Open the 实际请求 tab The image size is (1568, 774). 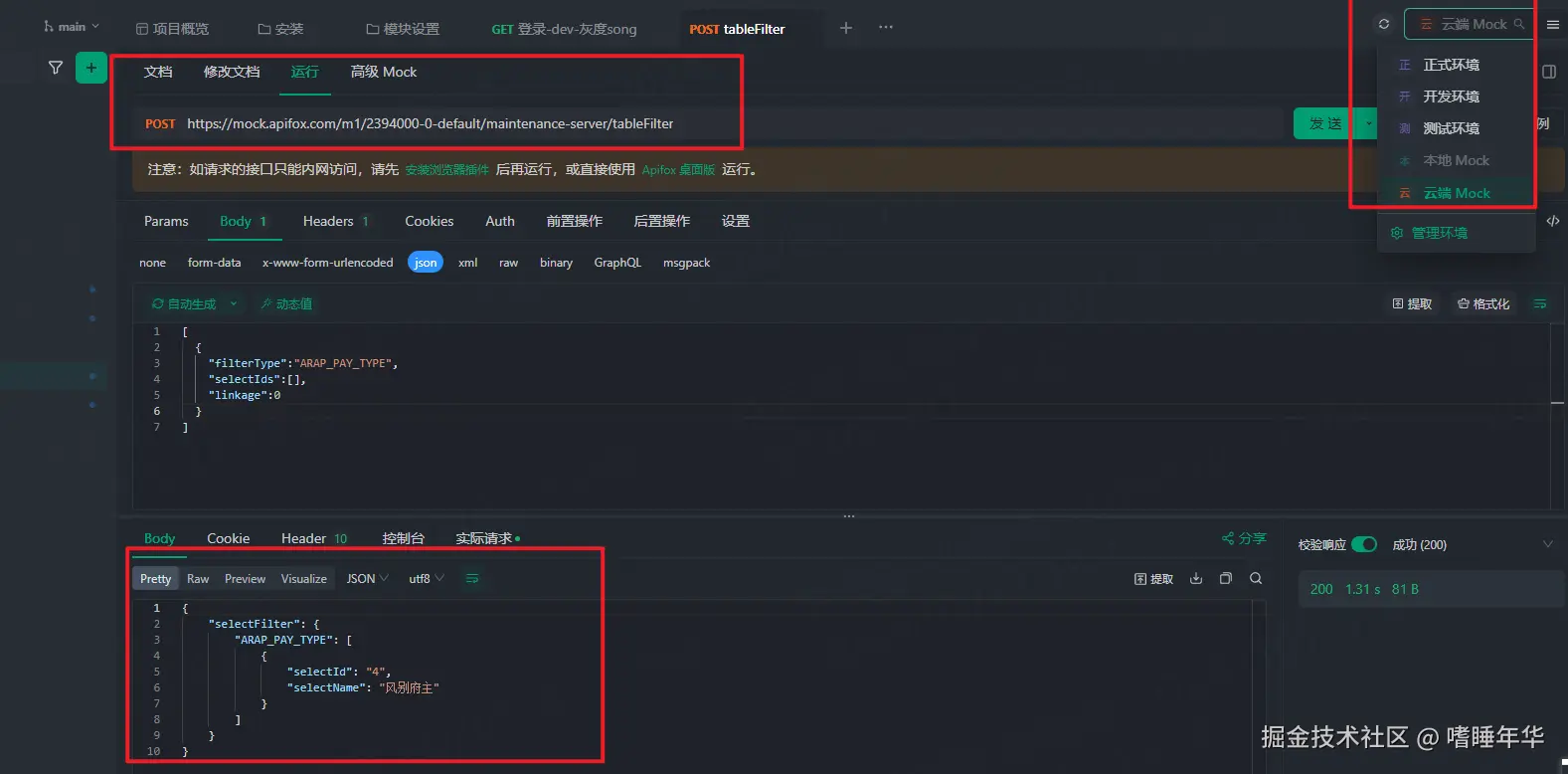pos(486,538)
